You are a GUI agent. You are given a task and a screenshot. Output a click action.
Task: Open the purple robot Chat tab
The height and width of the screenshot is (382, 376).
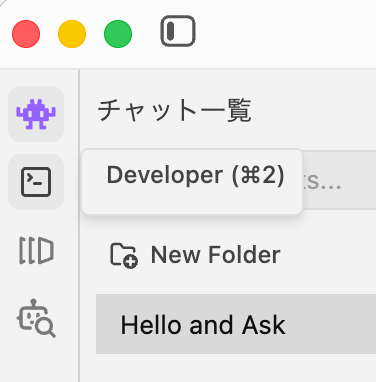[36, 114]
